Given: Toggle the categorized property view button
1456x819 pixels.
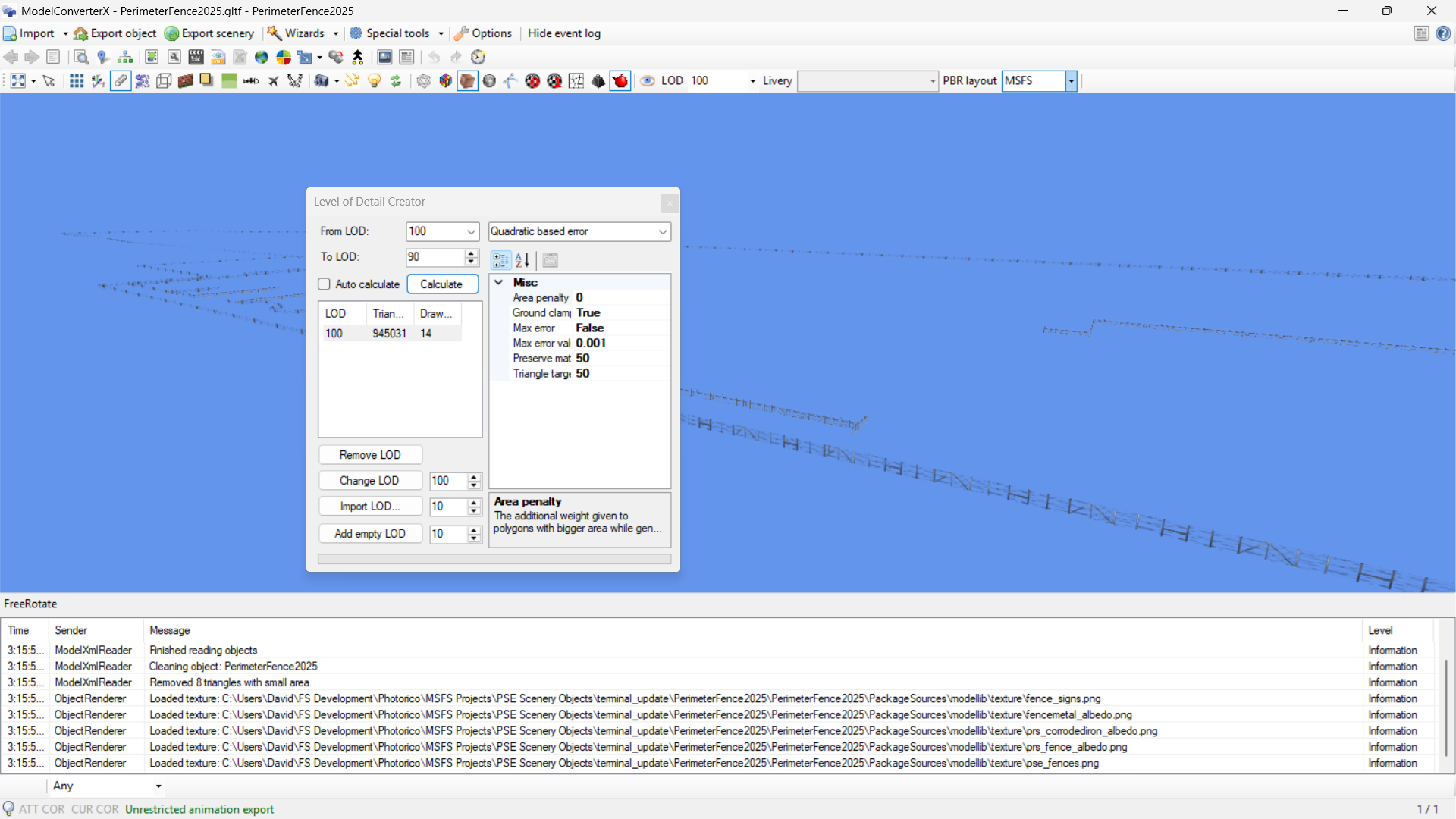Looking at the screenshot, I should pyautogui.click(x=500, y=260).
